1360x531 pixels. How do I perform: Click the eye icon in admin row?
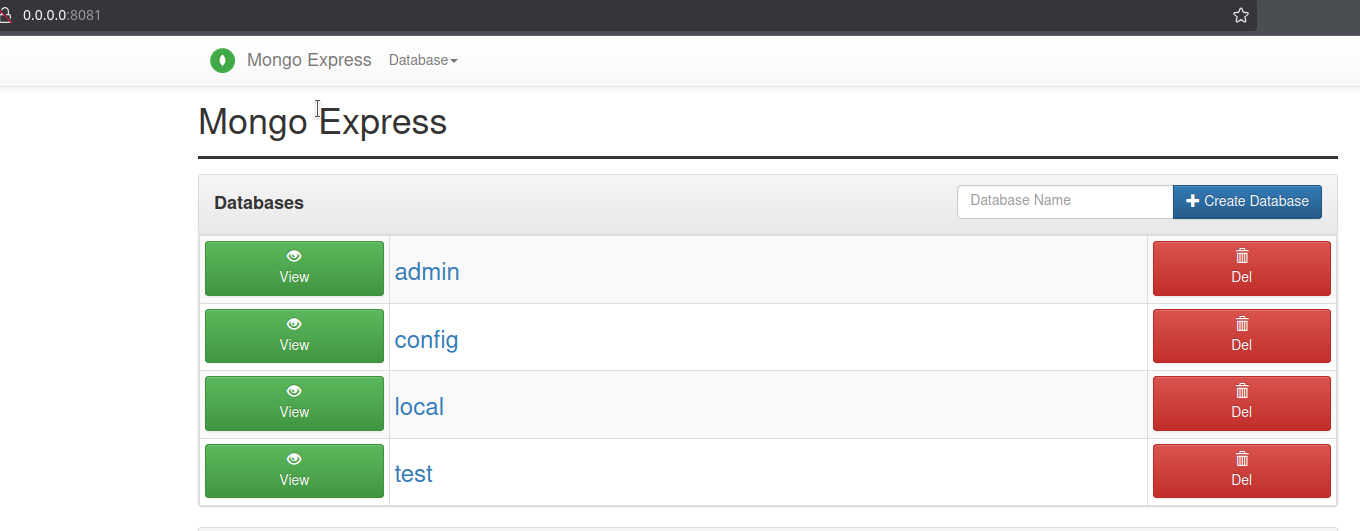[294, 256]
